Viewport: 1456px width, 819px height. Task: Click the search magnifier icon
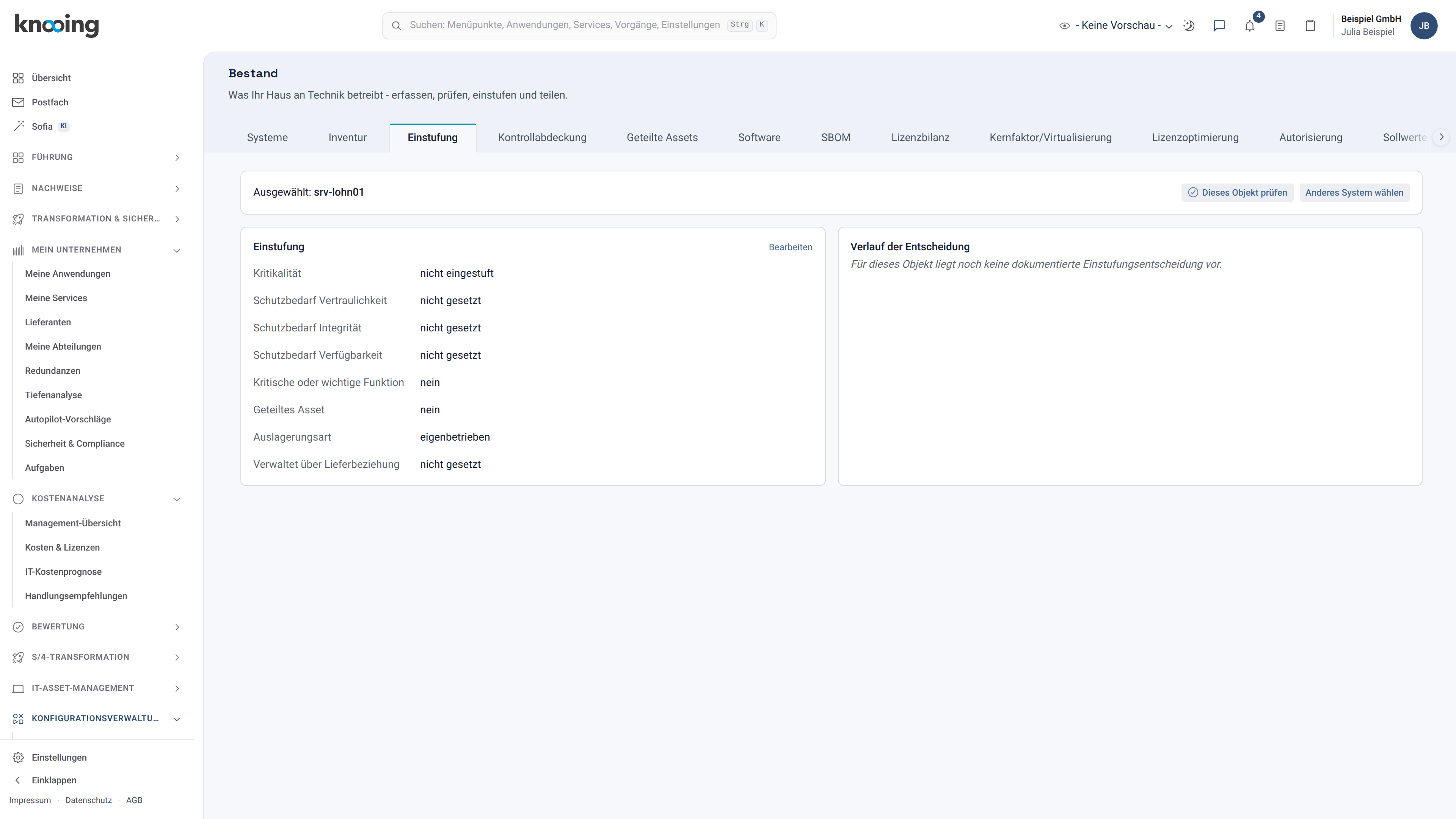[396, 25]
